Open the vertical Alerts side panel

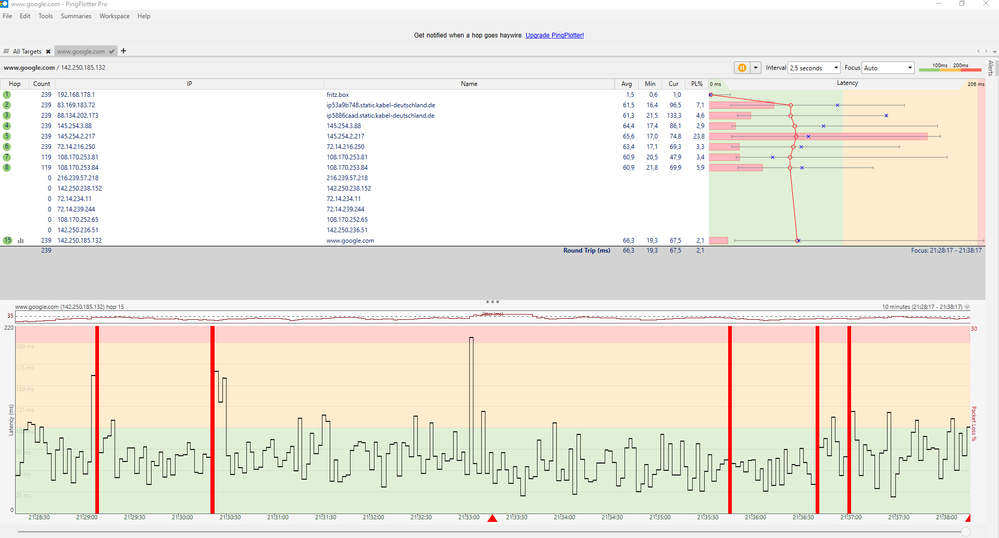tap(991, 68)
